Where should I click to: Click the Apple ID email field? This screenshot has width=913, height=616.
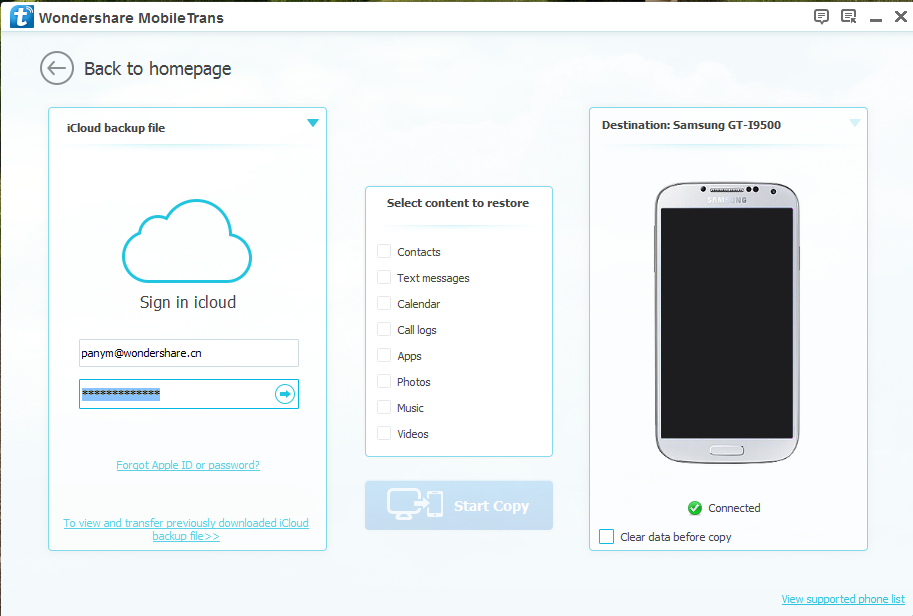click(x=189, y=353)
